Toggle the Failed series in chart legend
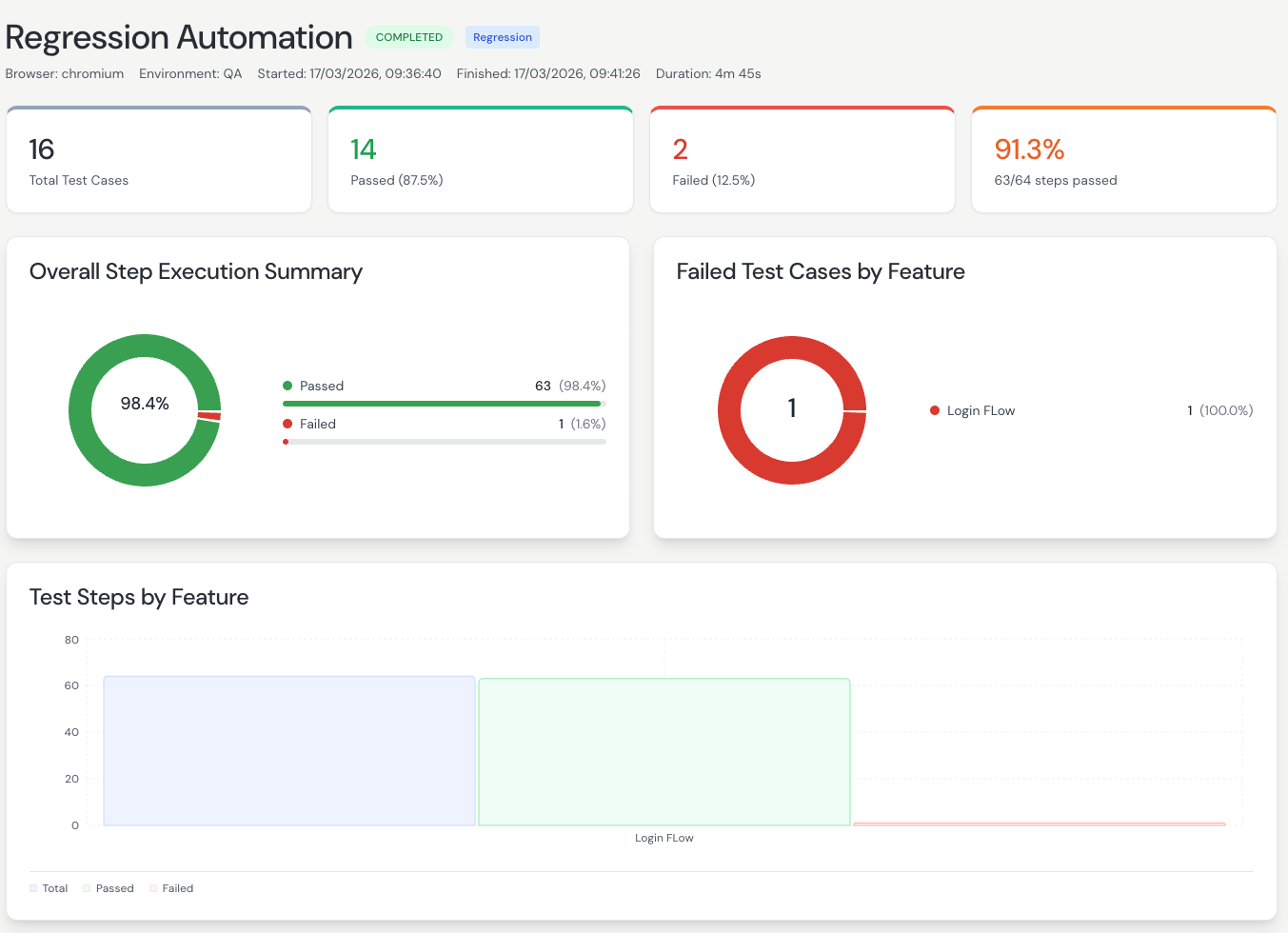Viewport: 1288px width, 933px height. 171,888
